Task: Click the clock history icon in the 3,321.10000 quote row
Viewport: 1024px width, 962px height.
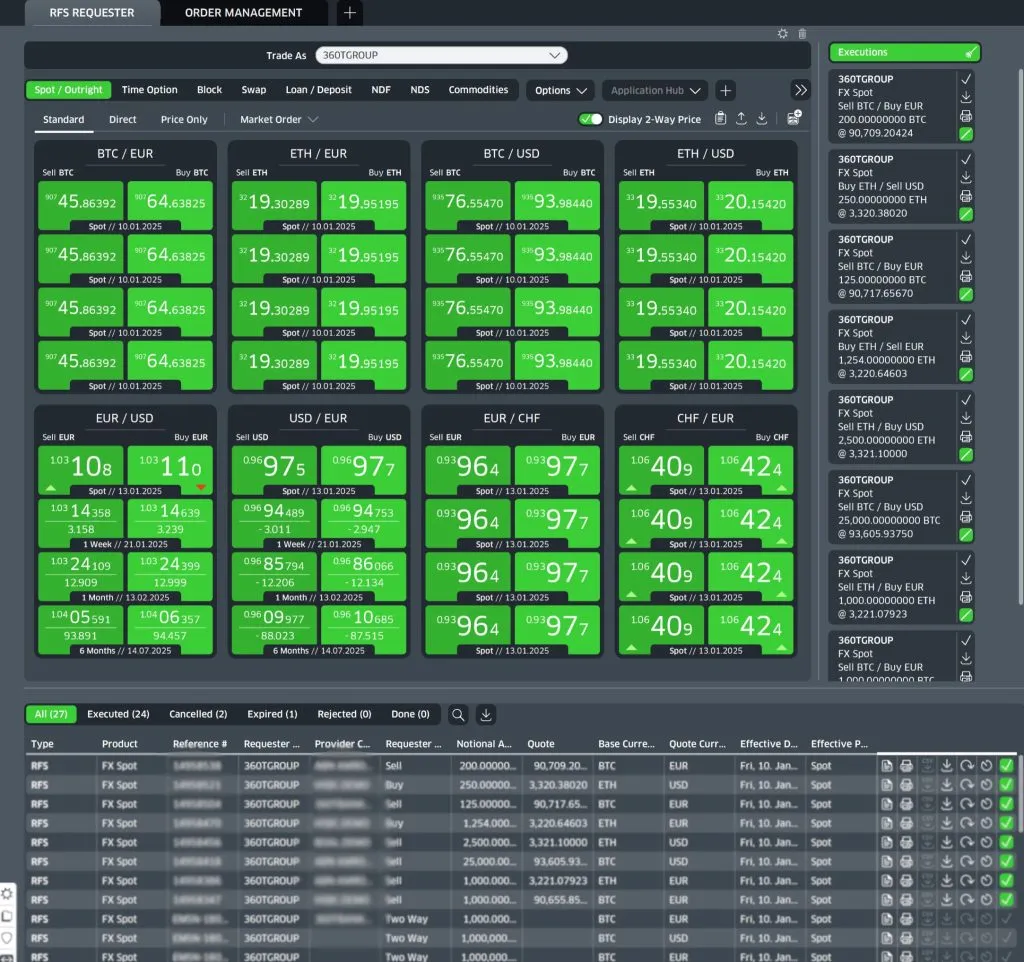Action: tap(987, 842)
